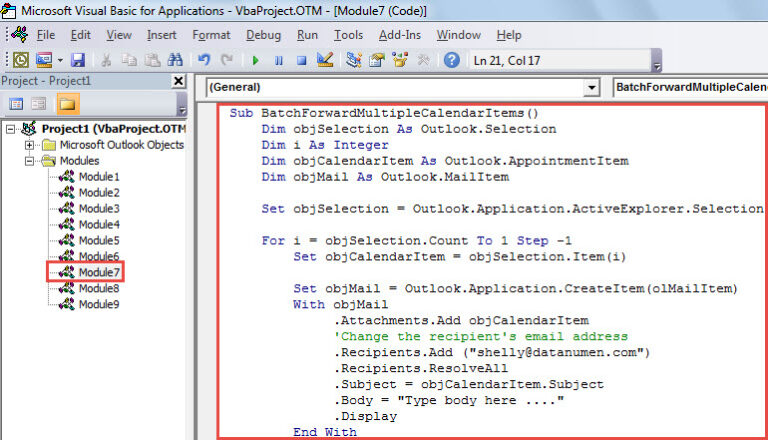Expand the Microsoft Outlook Objects folder
The height and width of the screenshot is (440, 768).
coord(31,145)
